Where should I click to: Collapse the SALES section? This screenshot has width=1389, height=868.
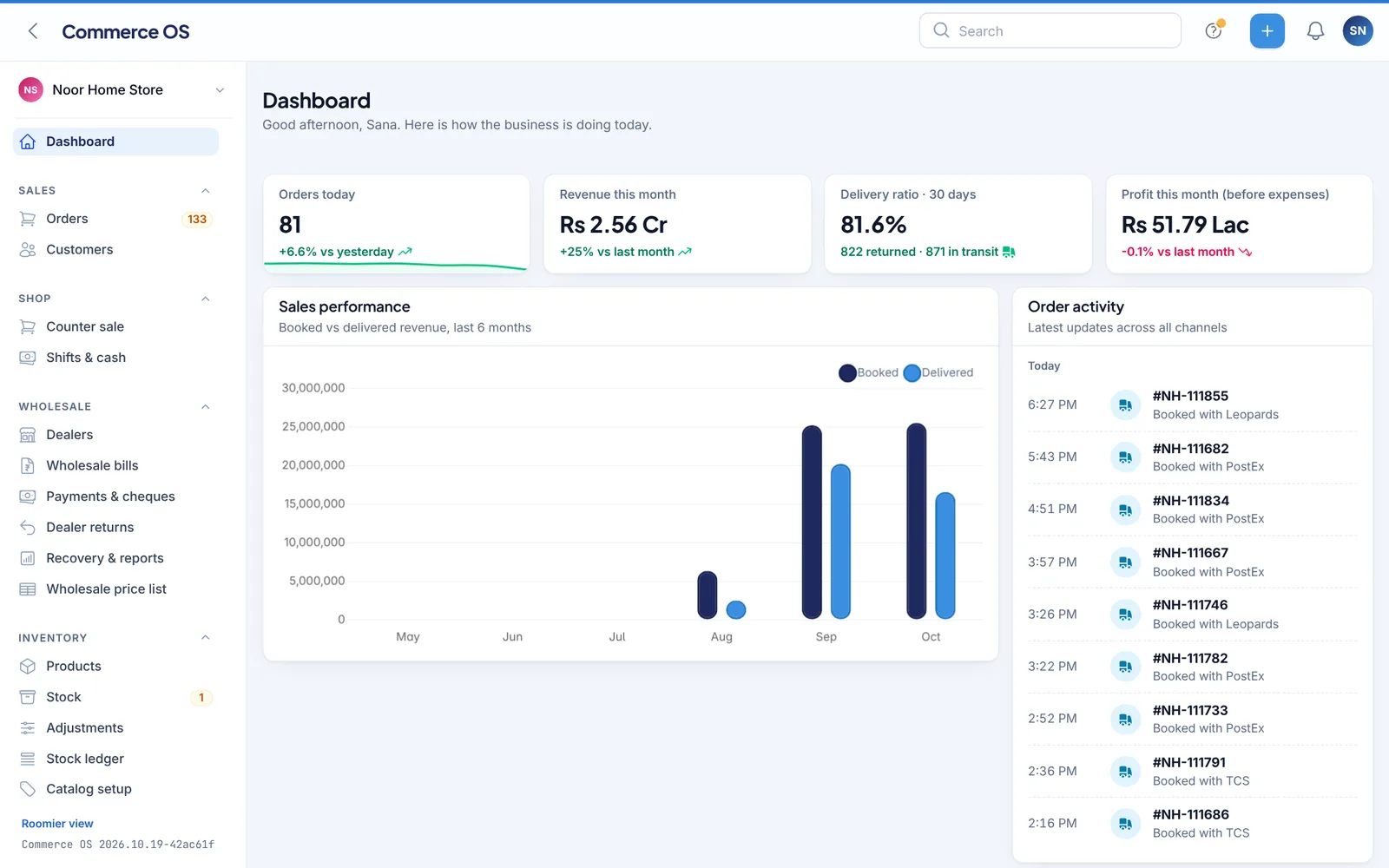(x=206, y=191)
